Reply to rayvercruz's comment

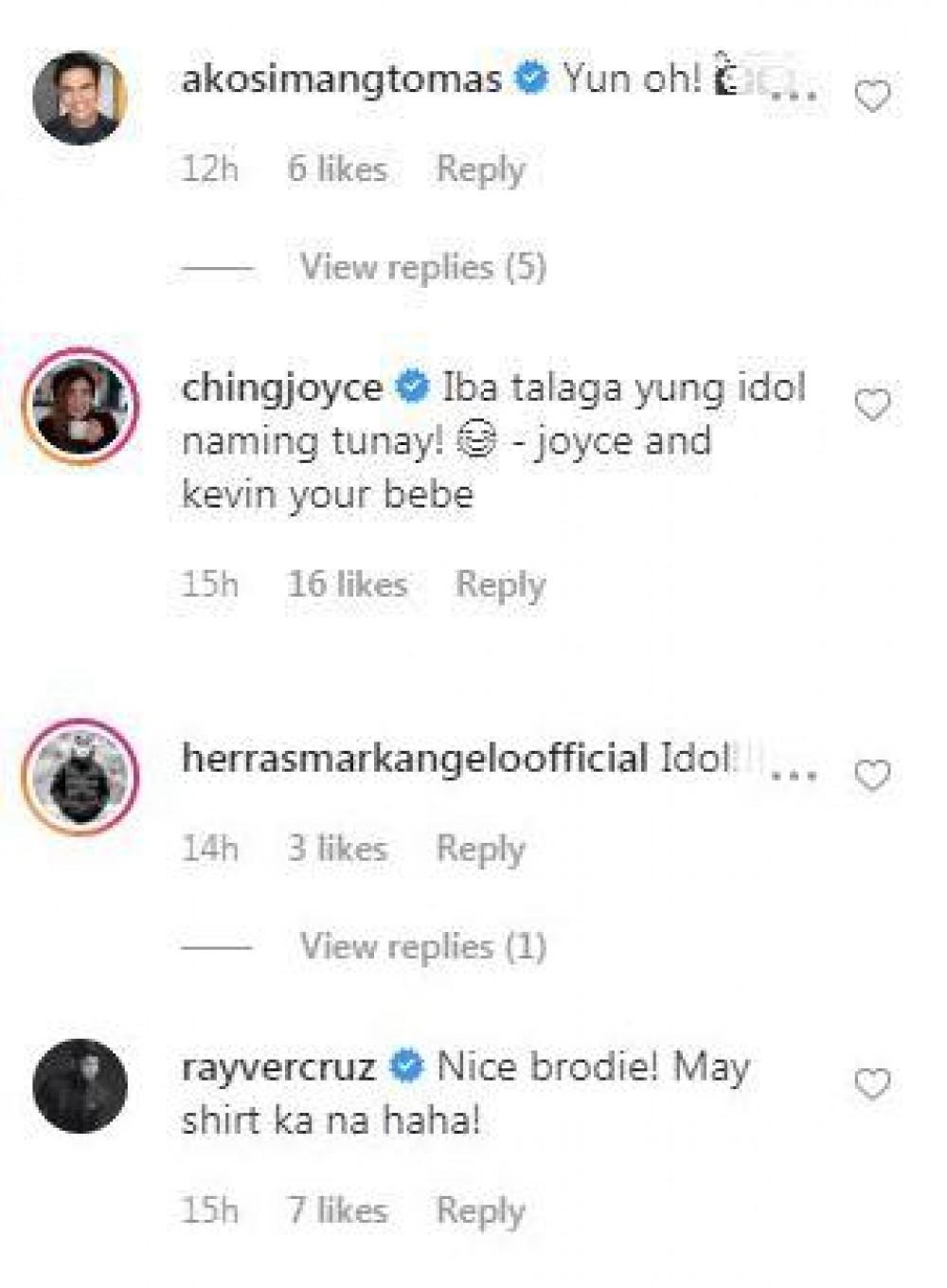[480, 1211]
